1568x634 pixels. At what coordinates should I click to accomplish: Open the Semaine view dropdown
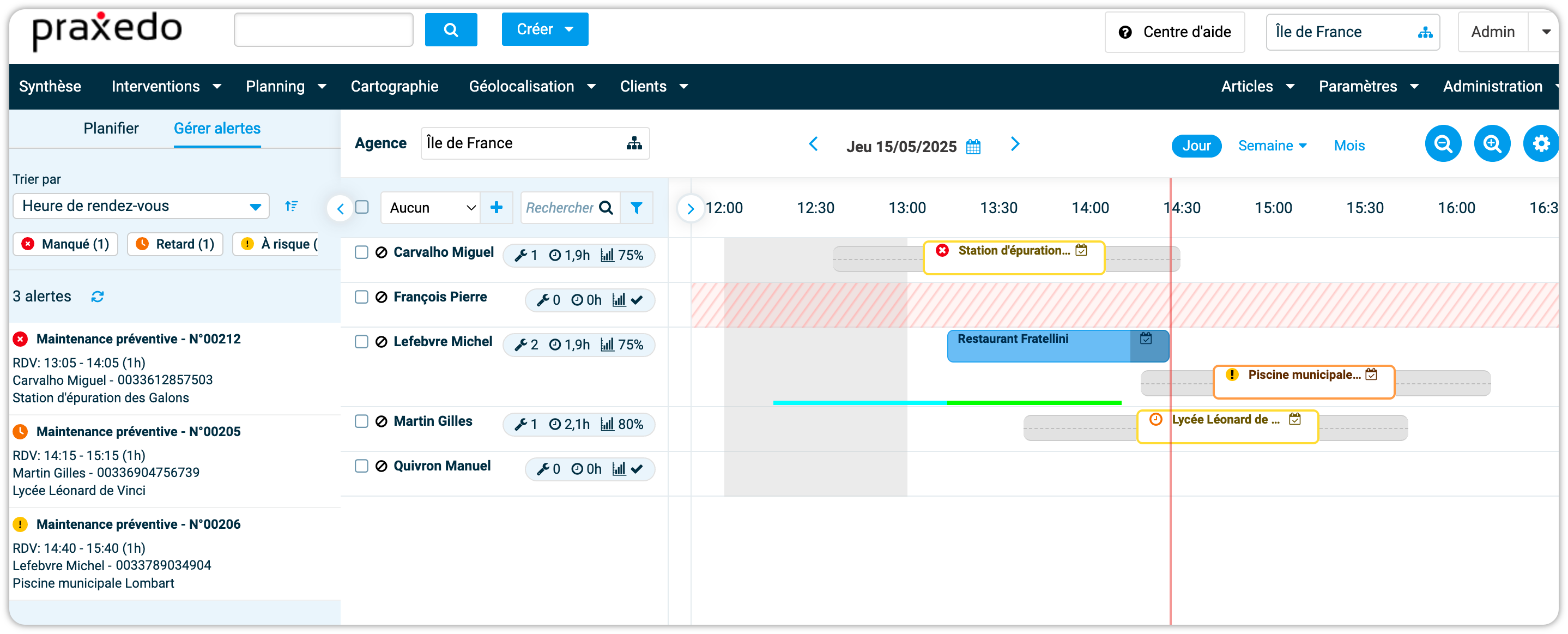click(1272, 146)
